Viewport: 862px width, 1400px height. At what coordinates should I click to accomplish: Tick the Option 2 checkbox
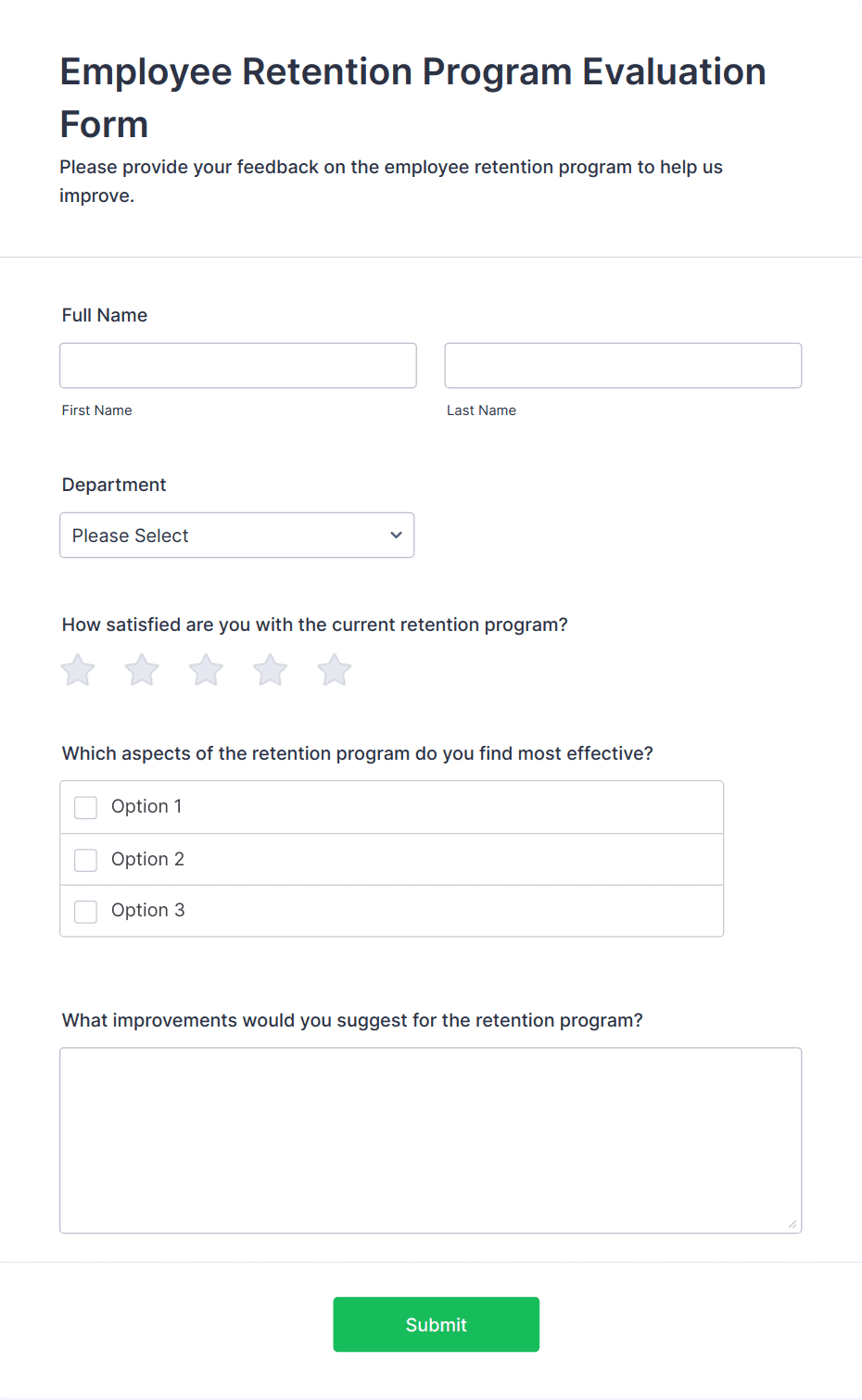[x=85, y=860]
